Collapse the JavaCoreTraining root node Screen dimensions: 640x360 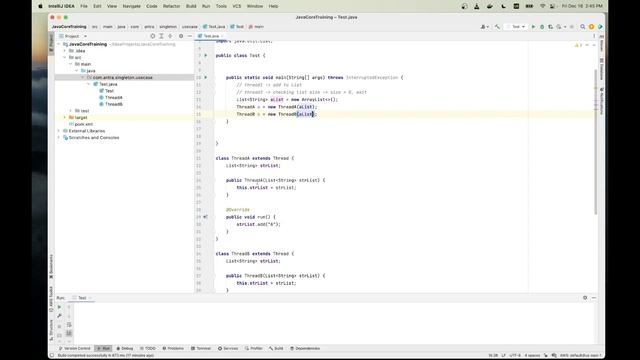59,44
